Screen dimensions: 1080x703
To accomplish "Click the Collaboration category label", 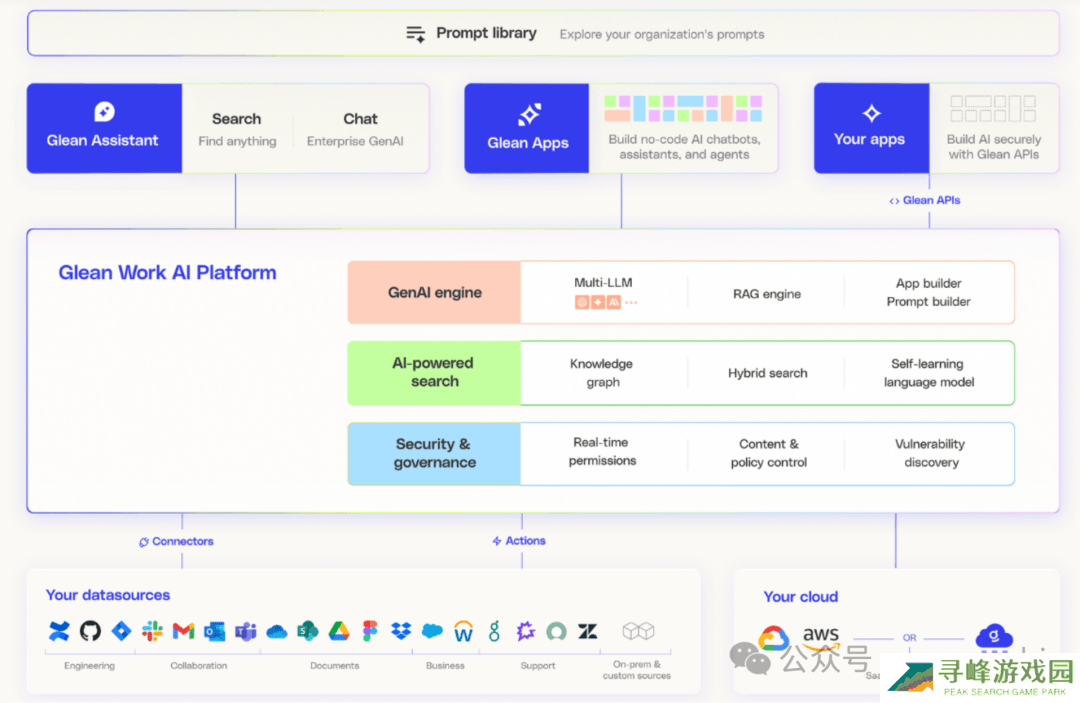I will [198, 666].
